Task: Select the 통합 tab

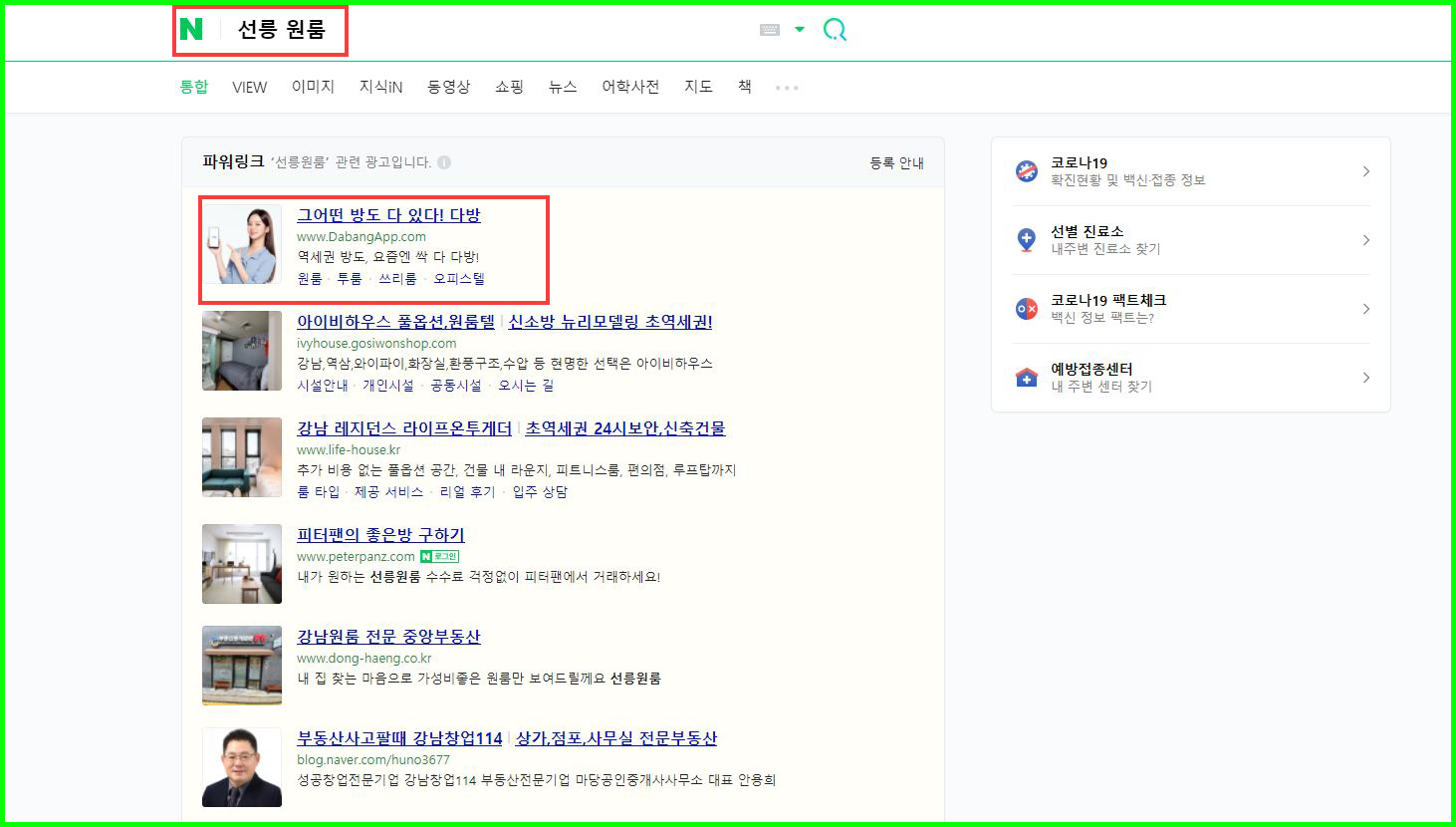Action: [194, 87]
